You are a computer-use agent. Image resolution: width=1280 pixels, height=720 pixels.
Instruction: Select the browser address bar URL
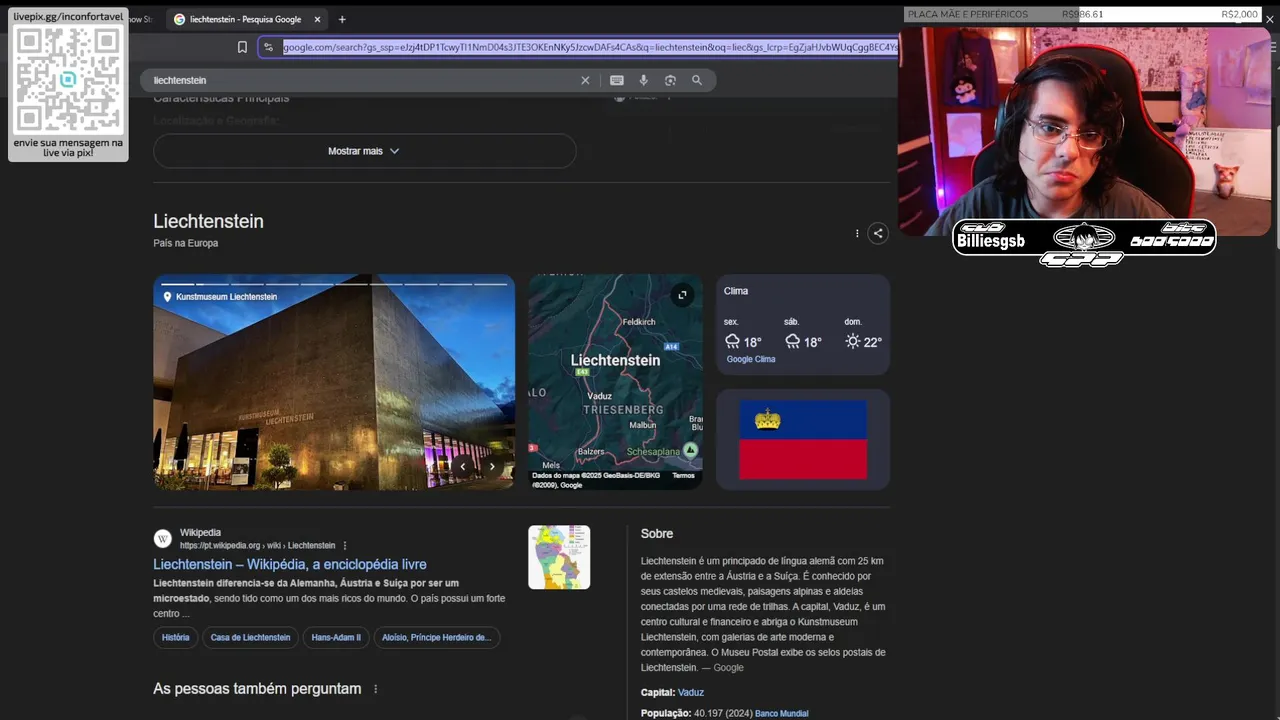coord(590,47)
